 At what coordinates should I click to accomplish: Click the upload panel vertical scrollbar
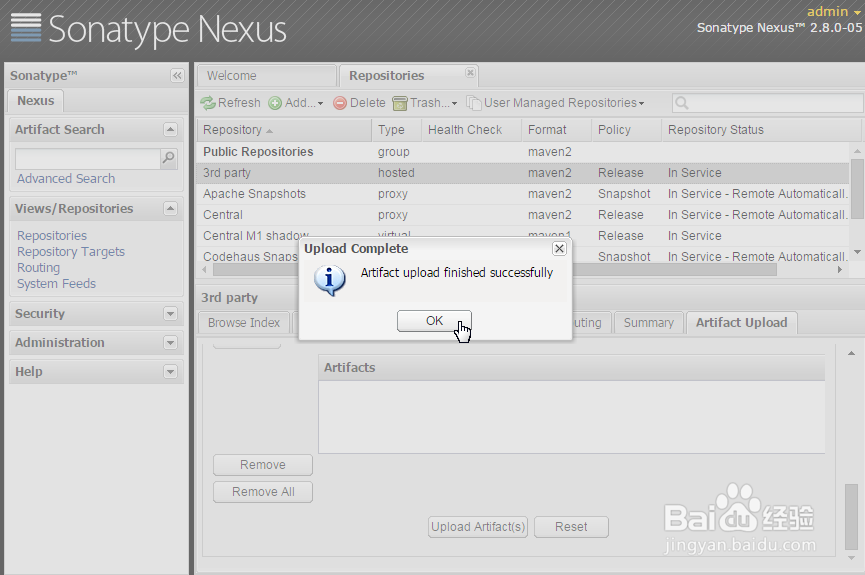(851, 517)
